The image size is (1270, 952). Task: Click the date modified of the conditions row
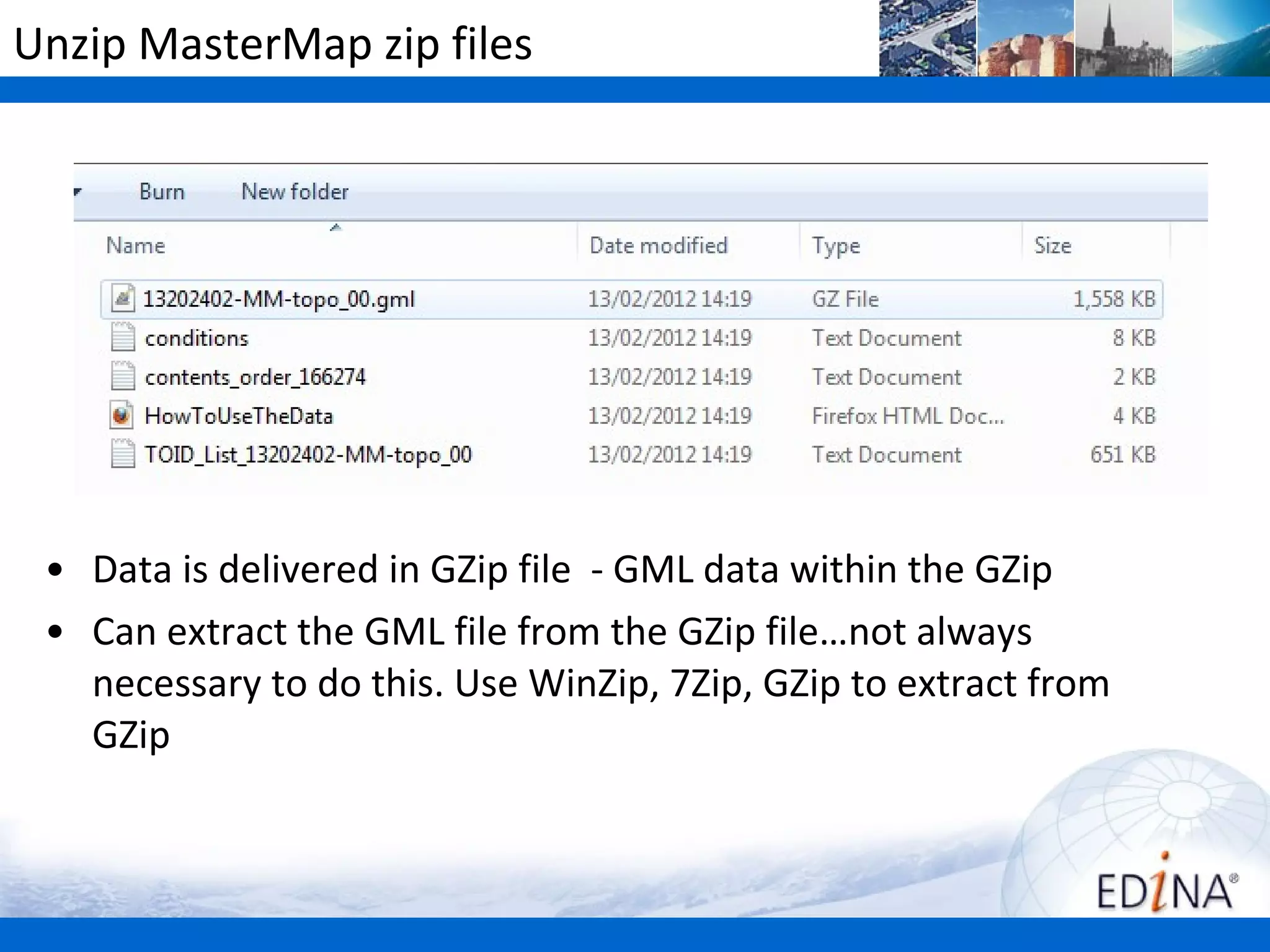[670, 338]
